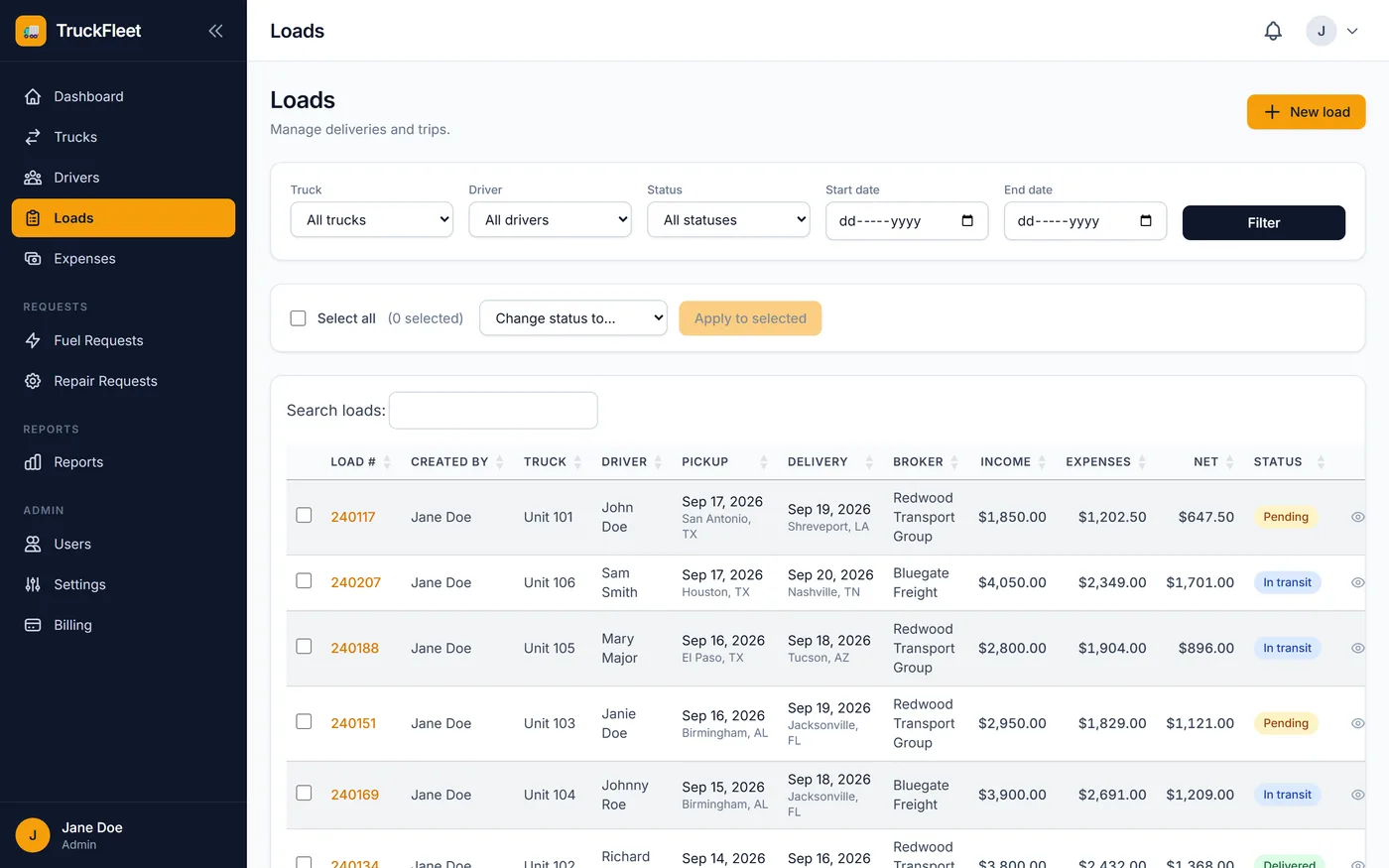Tick checkbox for load 240169

click(x=304, y=793)
